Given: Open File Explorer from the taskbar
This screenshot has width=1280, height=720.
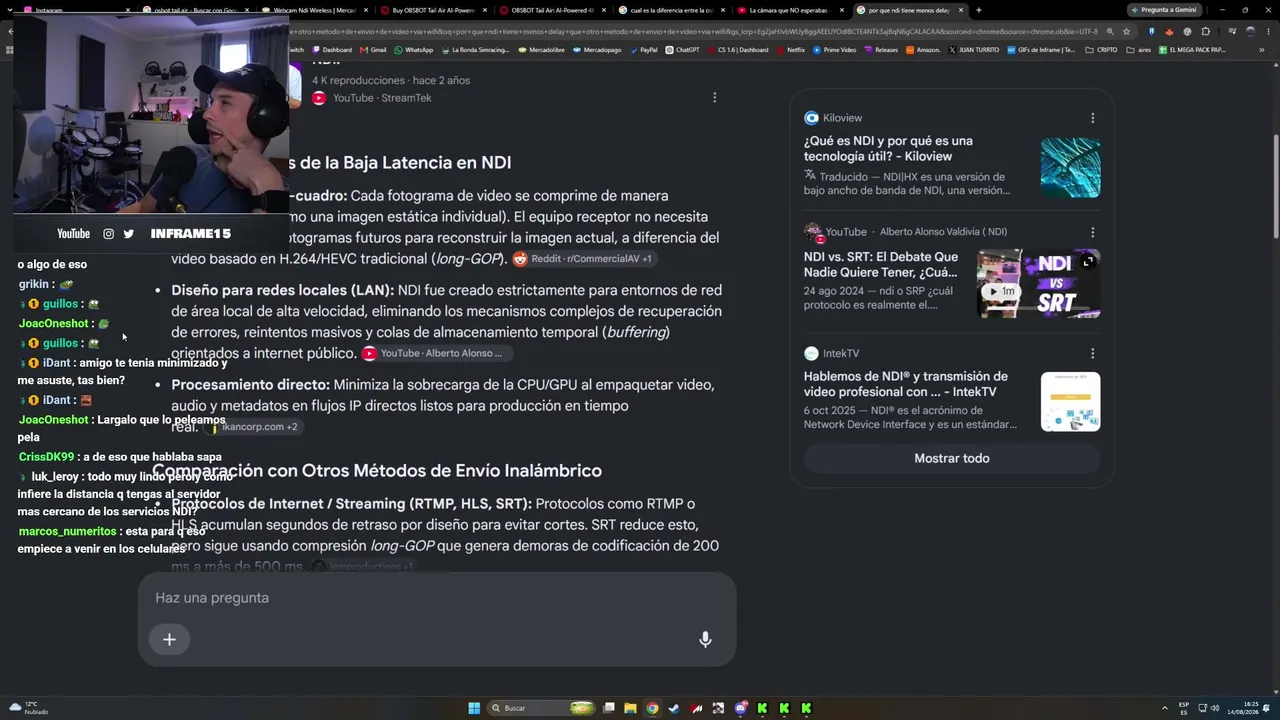Looking at the screenshot, I should tap(630, 708).
